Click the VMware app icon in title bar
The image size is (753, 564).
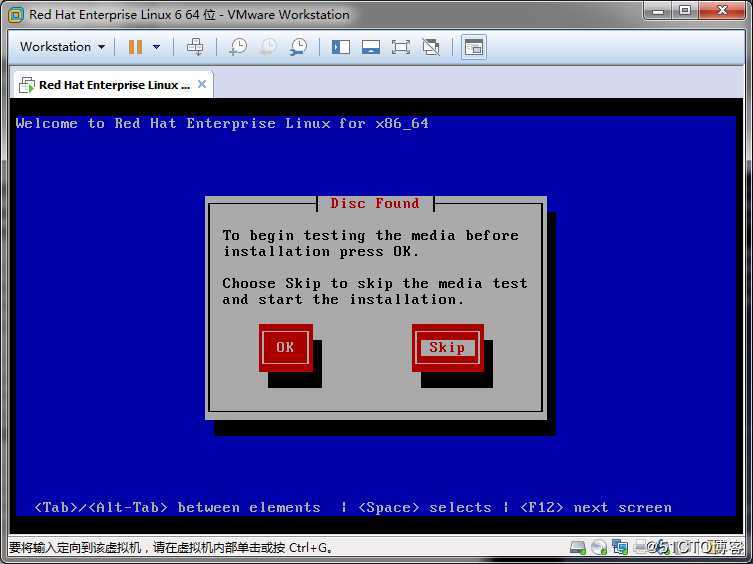[16, 15]
